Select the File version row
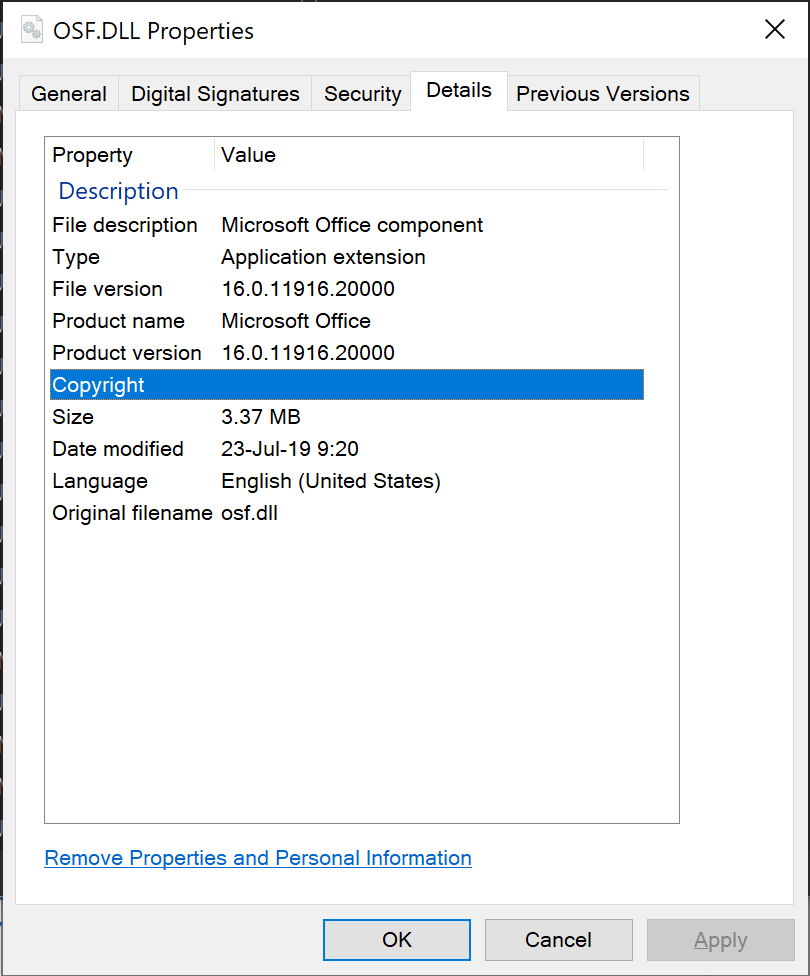The height and width of the screenshot is (976, 810). [x=346, y=289]
